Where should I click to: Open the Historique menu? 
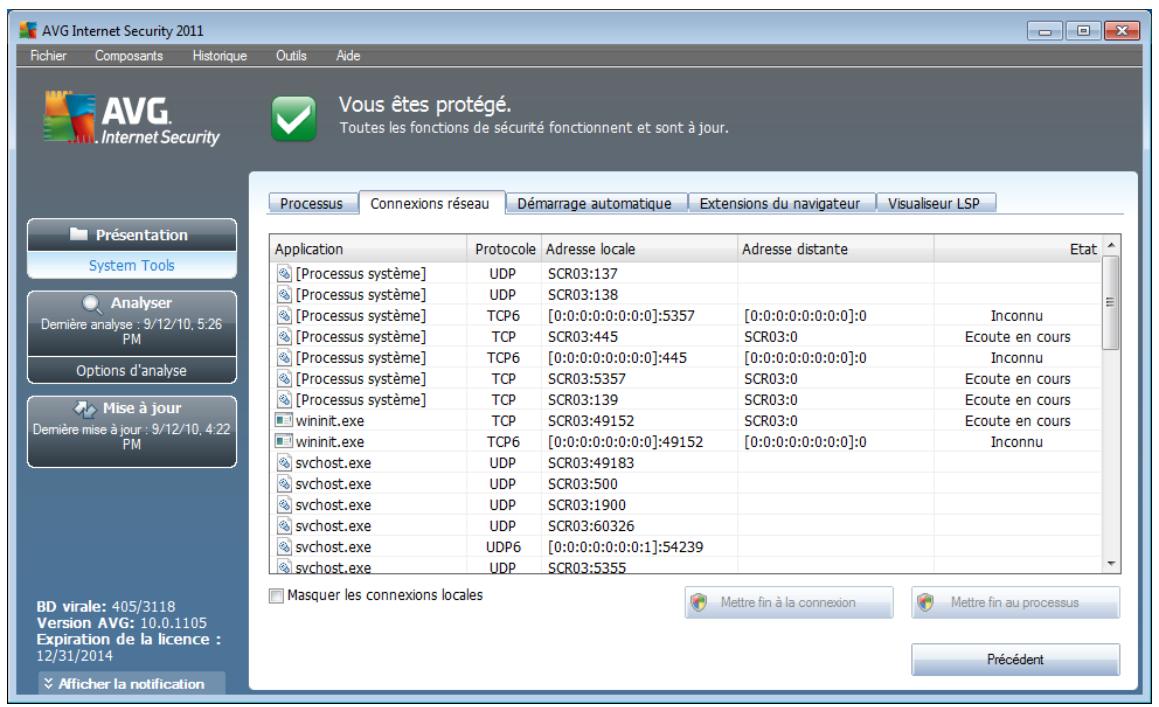pyautogui.click(x=220, y=55)
